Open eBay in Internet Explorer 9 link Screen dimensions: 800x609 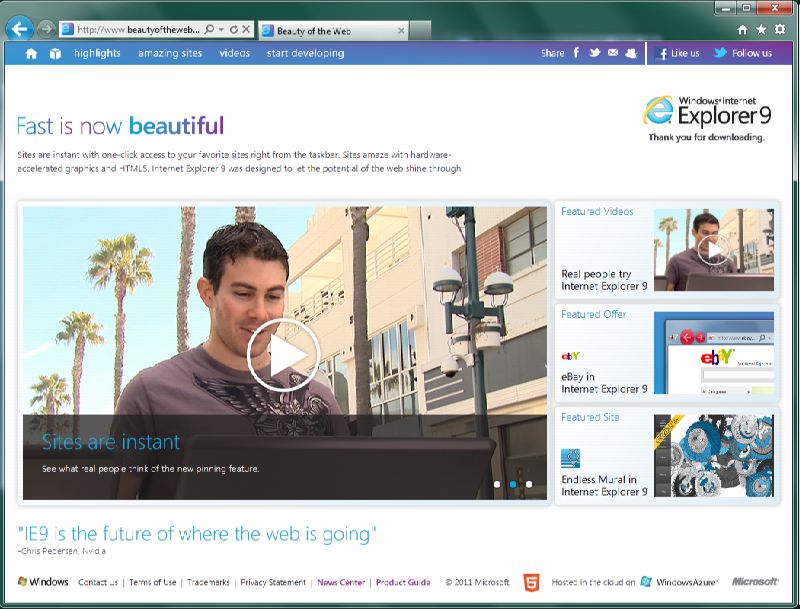coord(604,383)
